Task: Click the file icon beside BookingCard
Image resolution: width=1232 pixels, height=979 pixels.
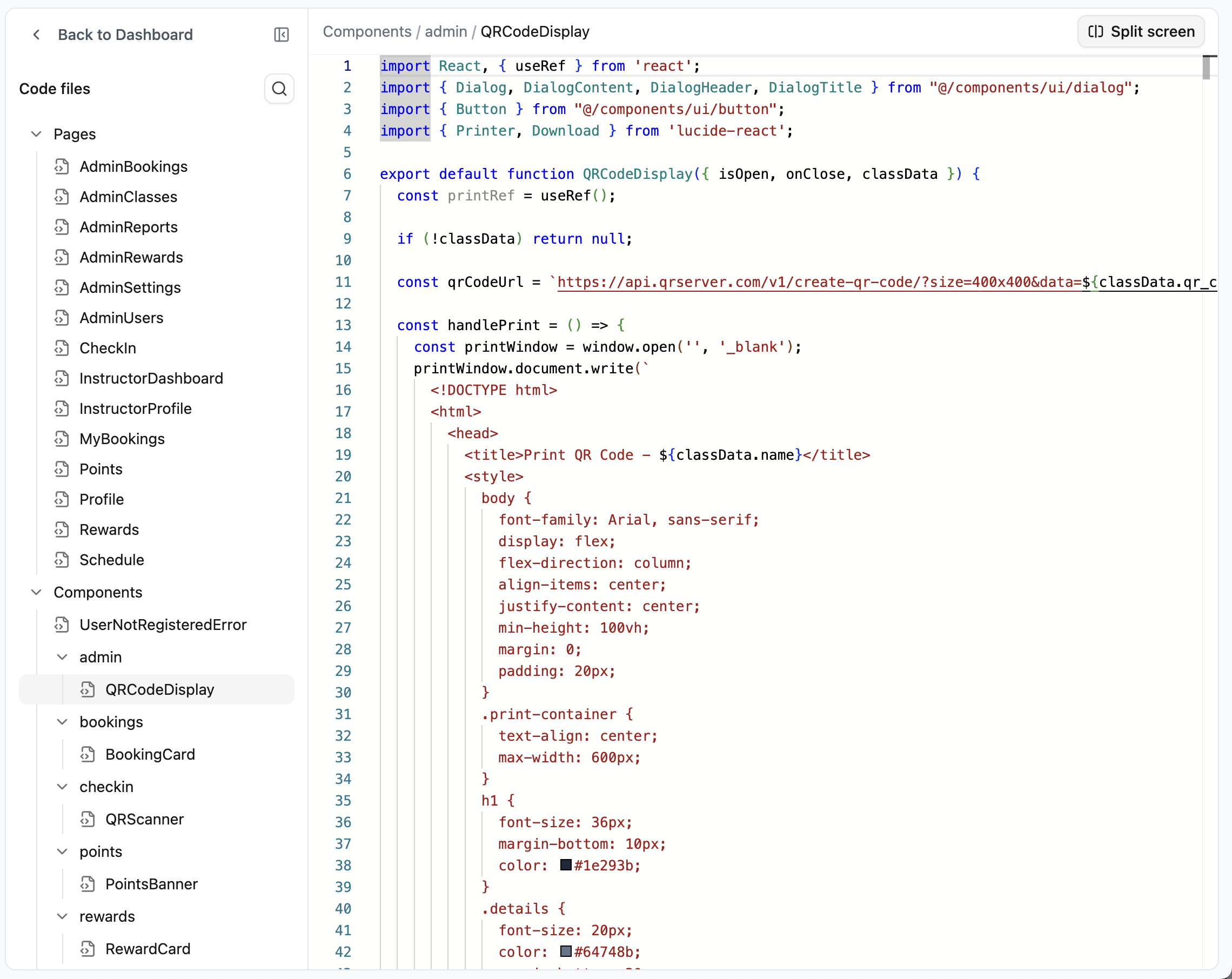Action: click(88, 754)
